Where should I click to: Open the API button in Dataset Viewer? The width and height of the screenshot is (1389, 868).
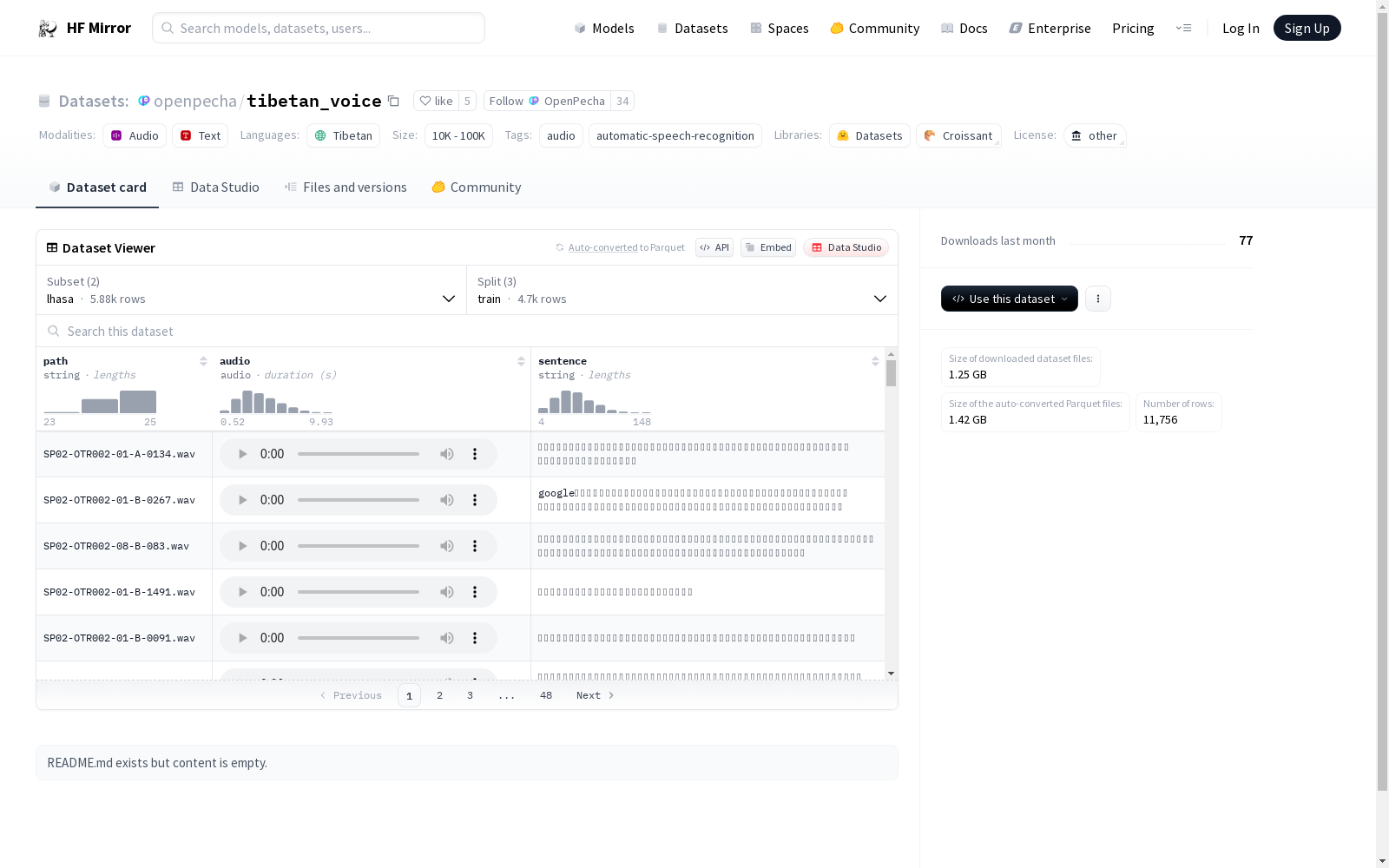click(x=714, y=247)
